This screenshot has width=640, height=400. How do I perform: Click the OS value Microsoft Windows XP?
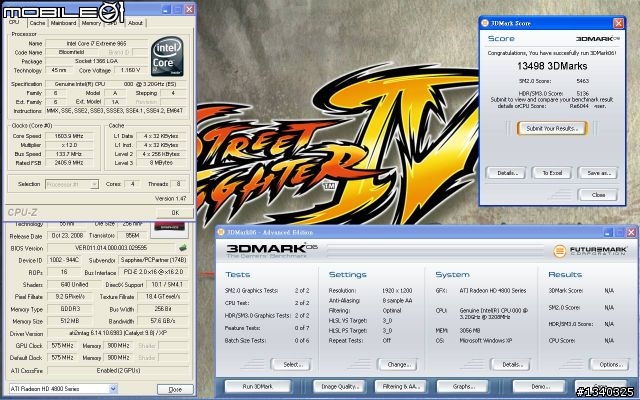click(486, 340)
